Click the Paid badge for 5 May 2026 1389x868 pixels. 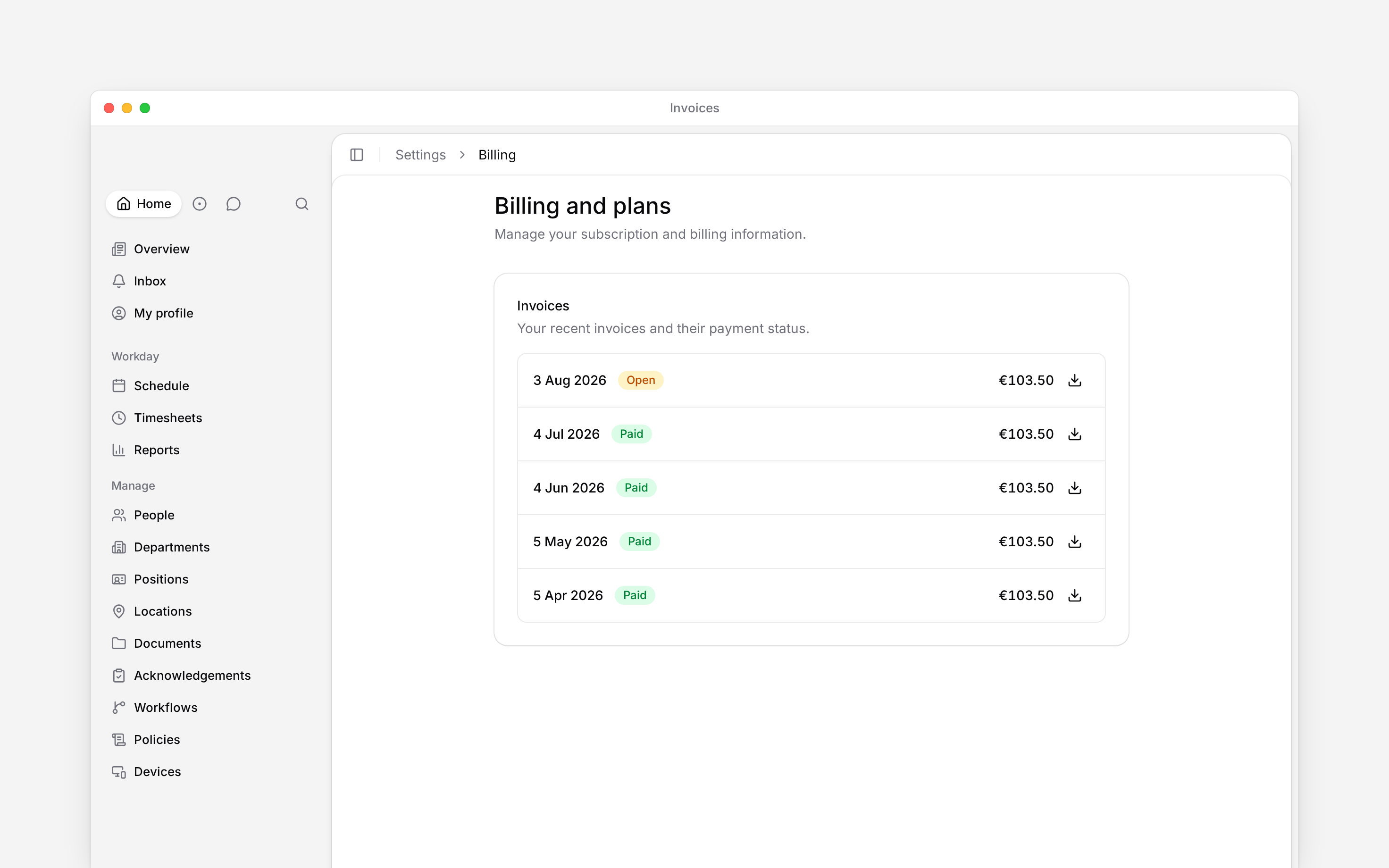pyautogui.click(x=639, y=542)
